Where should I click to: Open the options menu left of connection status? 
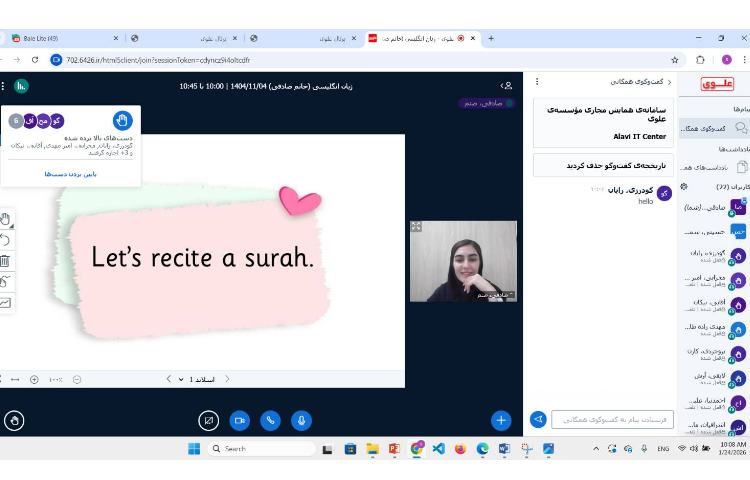tap(3, 86)
